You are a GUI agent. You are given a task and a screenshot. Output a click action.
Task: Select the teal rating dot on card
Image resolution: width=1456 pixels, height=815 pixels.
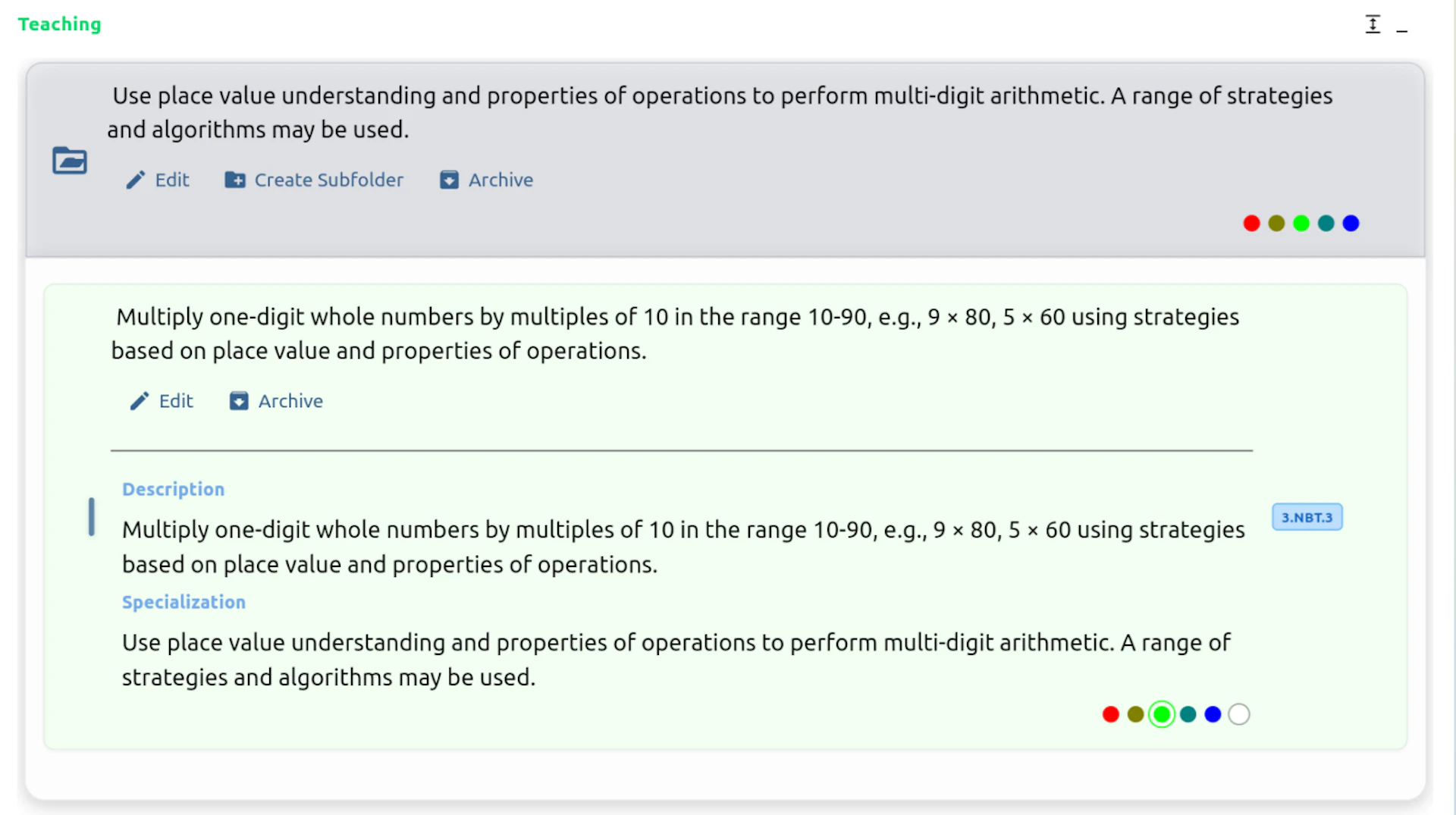click(x=1188, y=714)
